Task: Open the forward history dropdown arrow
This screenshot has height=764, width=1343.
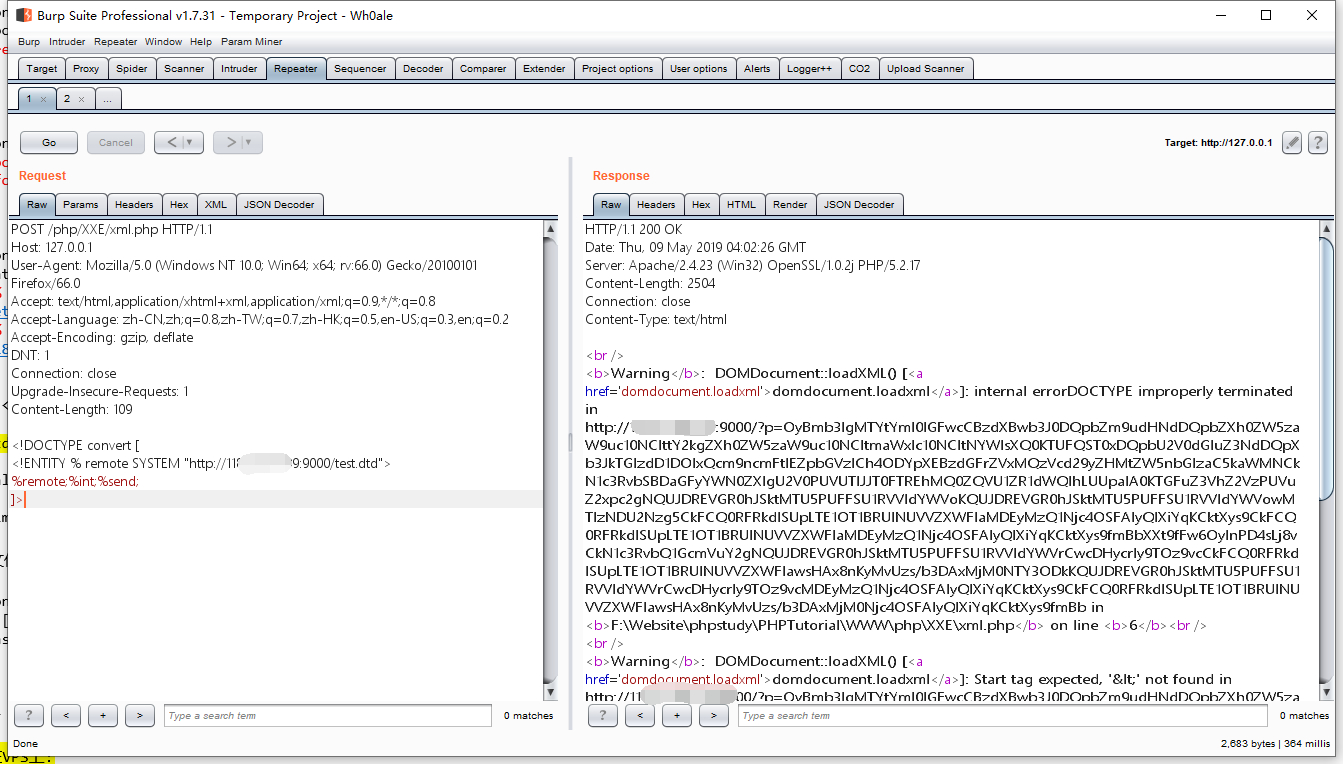Action: [x=249, y=143]
